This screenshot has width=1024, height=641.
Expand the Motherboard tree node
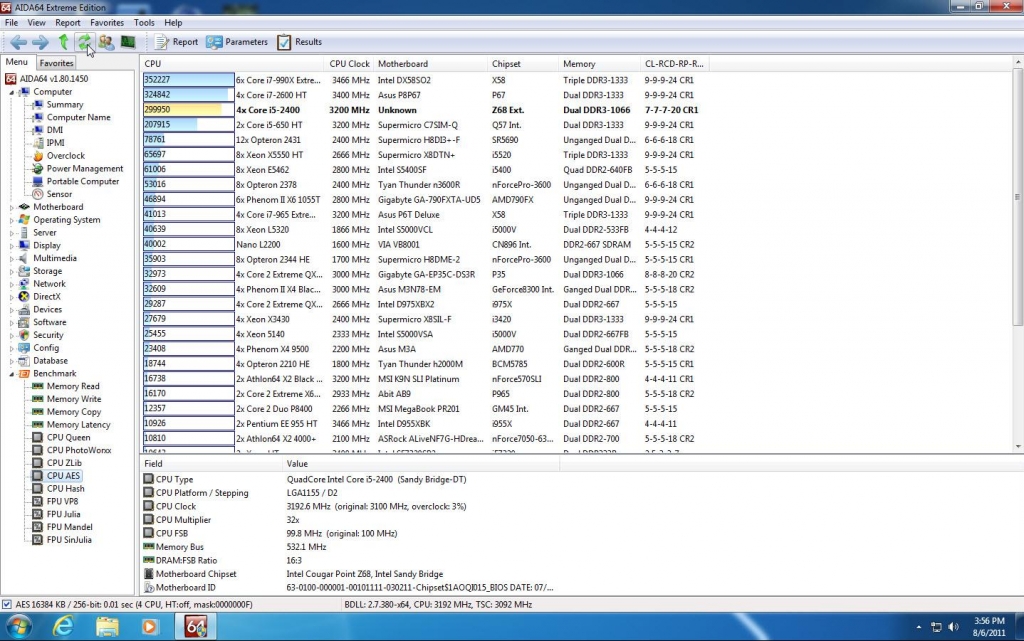12,207
